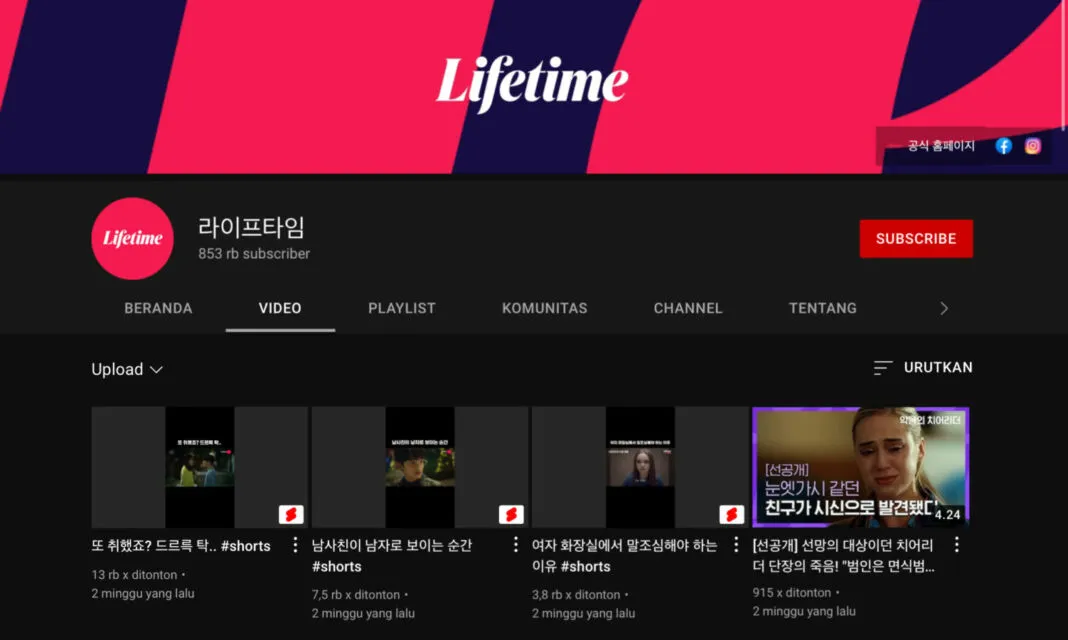The image size is (1068, 640).
Task: Click the Lifetime channel avatar
Action: pyautogui.click(x=132, y=238)
